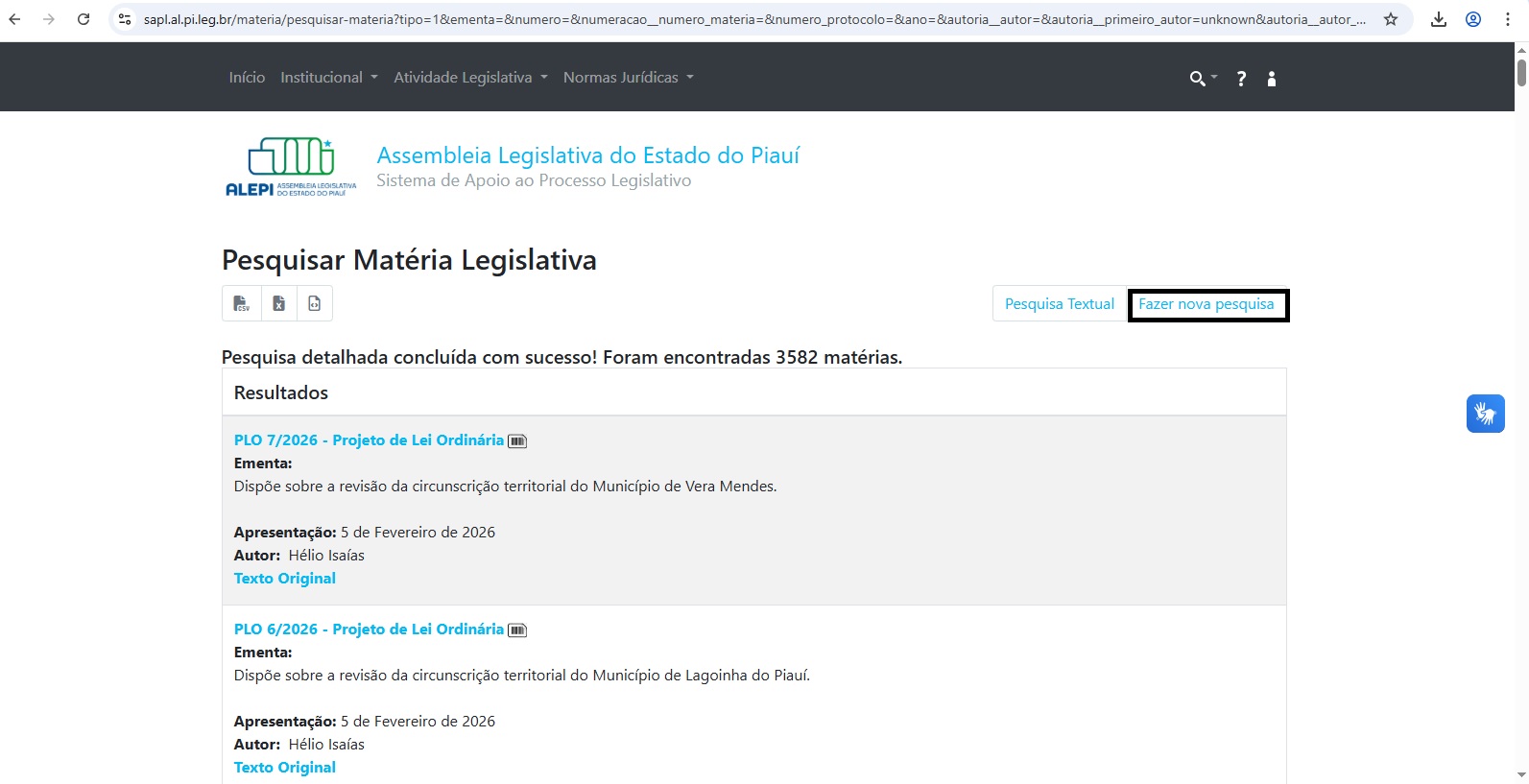Click Fazer nova pesquisa button
This screenshot has width=1529, height=784.
click(1206, 304)
